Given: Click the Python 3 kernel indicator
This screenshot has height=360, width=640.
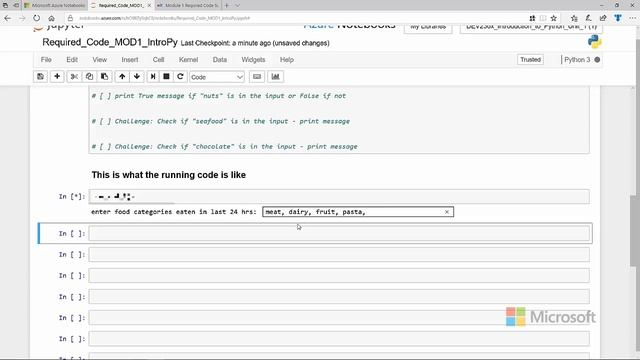Looking at the screenshot, I should click(x=582, y=60).
